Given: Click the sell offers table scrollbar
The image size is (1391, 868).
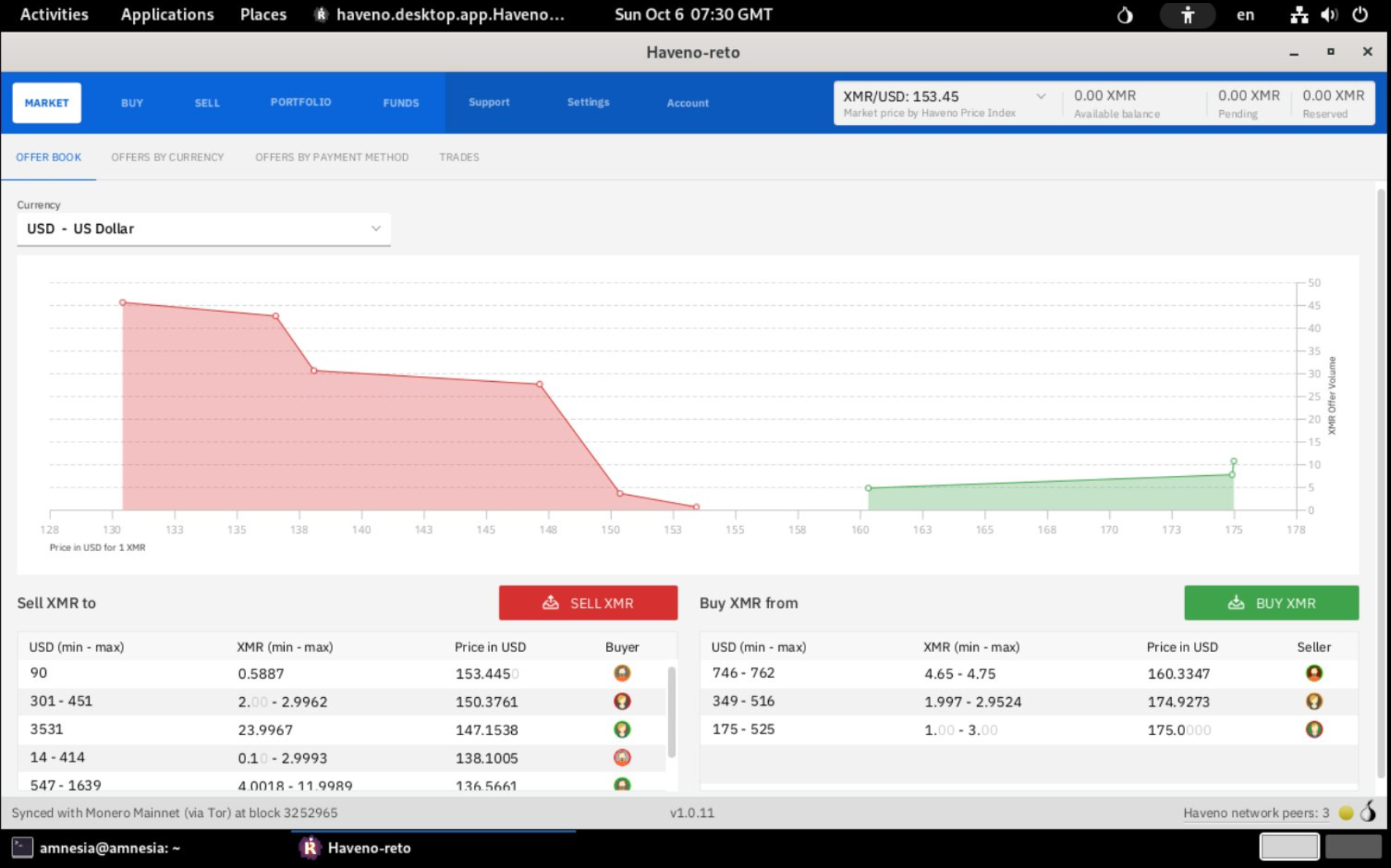Looking at the screenshot, I should (671, 712).
